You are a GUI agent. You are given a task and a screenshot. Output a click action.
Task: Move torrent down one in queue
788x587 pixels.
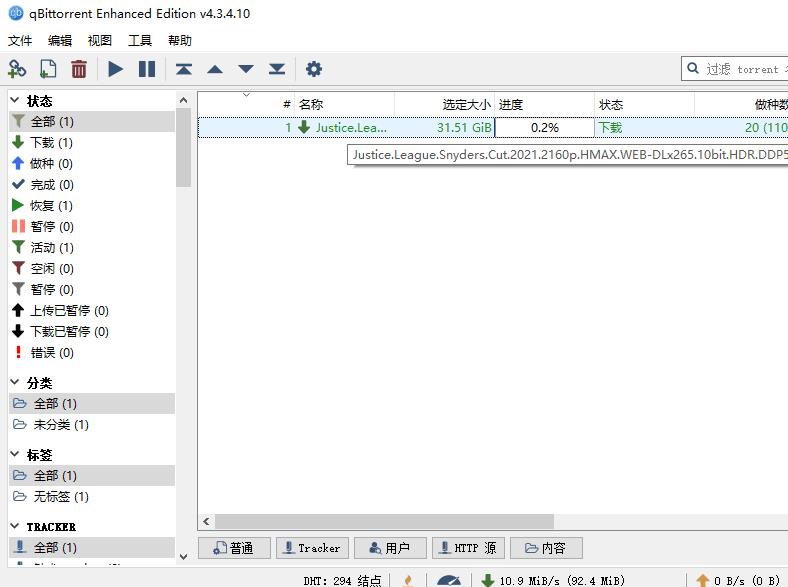point(246,69)
